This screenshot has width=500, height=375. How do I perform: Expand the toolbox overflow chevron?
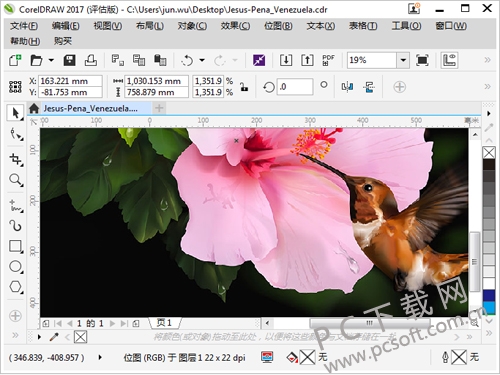pyautogui.click(x=15, y=335)
